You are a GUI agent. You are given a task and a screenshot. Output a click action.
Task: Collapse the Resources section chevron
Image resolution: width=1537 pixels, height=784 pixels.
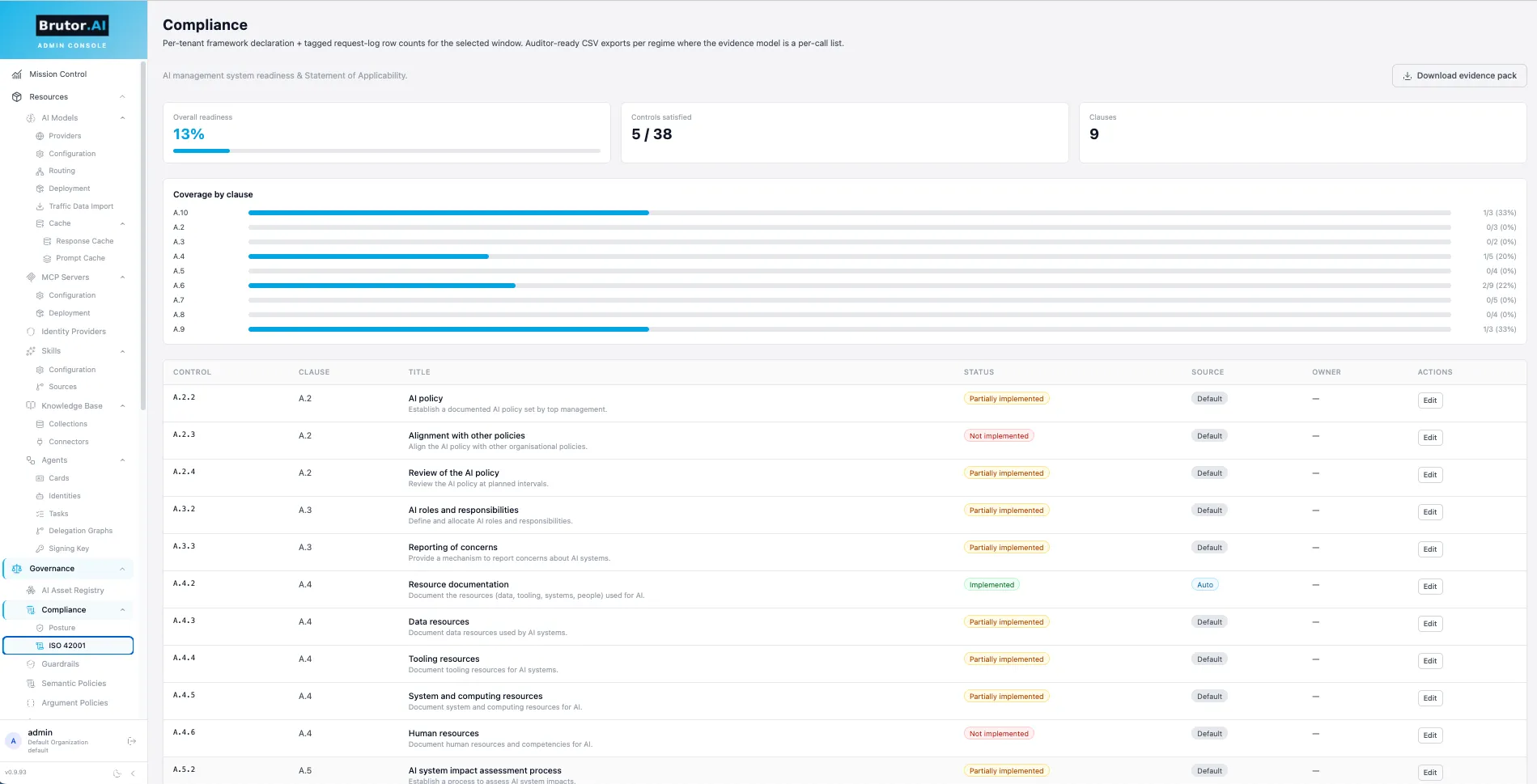click(122, 97)
